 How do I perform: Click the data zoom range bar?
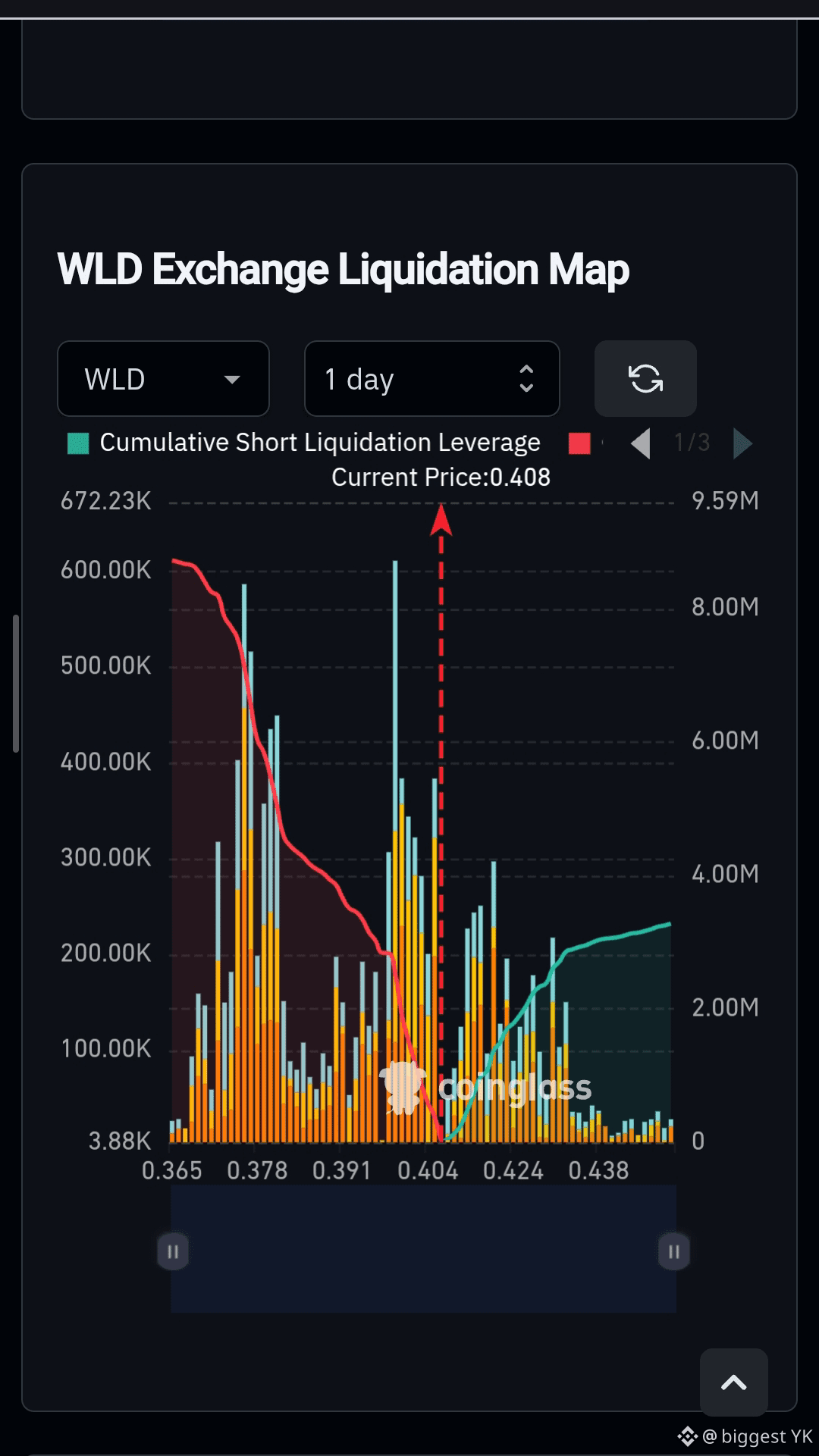coord(423,1248)
